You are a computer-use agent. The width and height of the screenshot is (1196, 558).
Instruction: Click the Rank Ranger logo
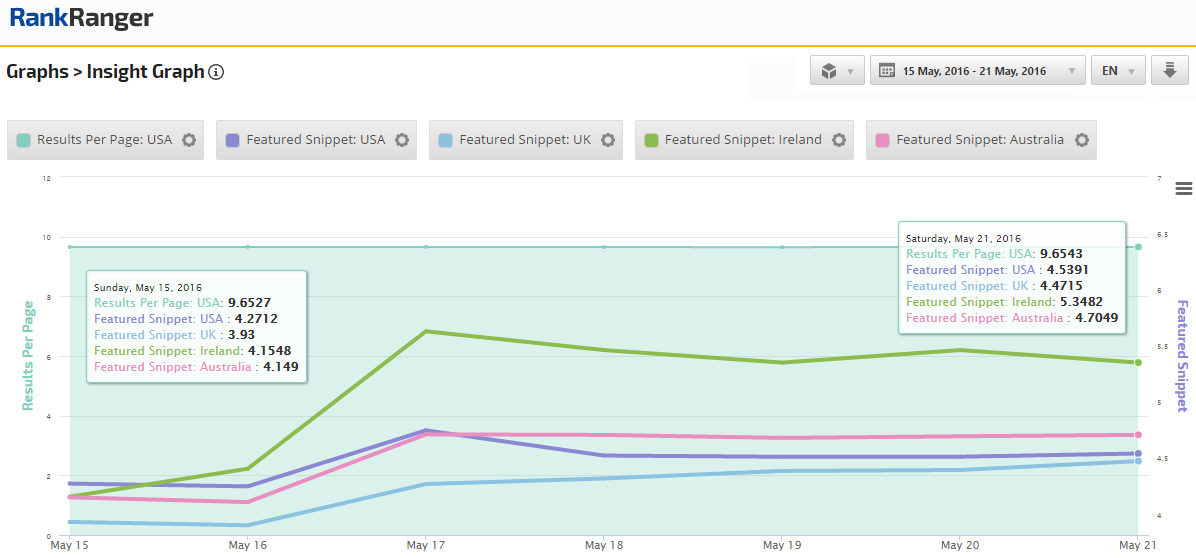click(x=82, y=18)
